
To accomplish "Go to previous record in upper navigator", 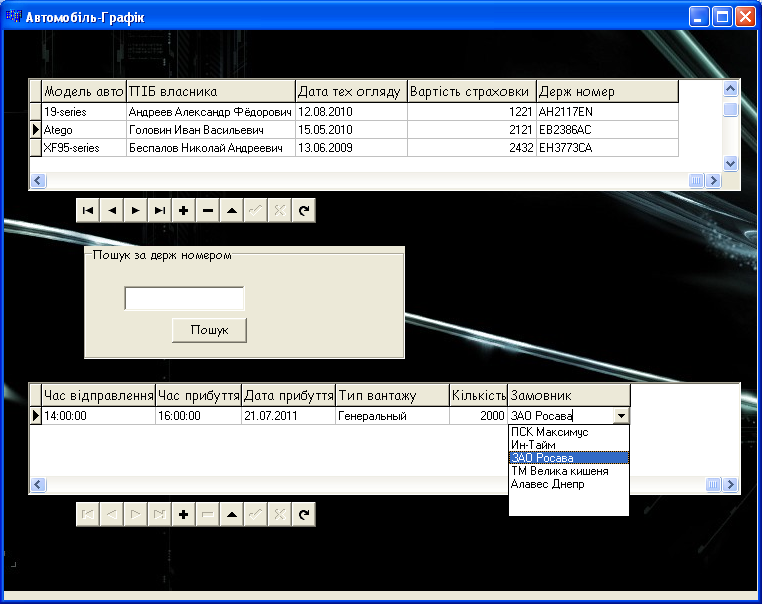I will 112,211.
